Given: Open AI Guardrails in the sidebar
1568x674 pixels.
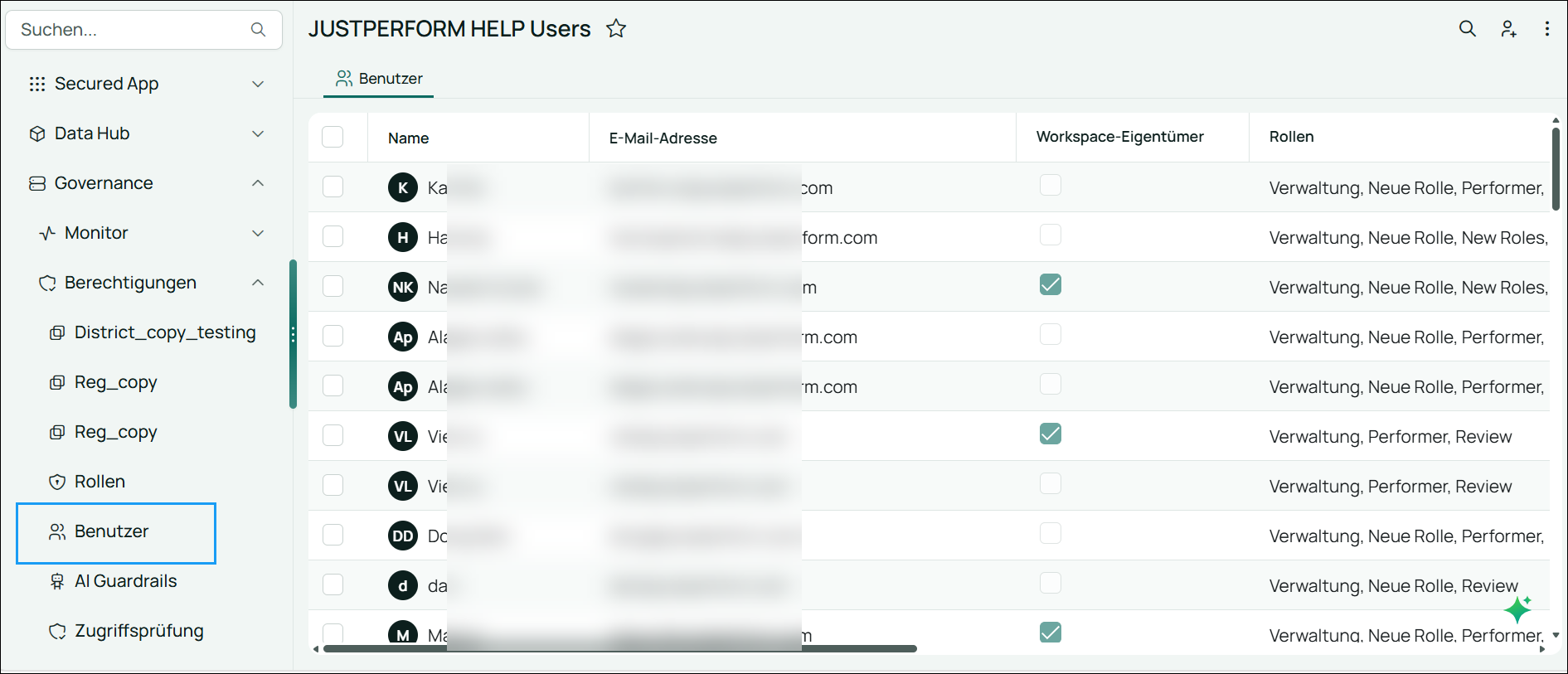Looking at the screenshot, I should click(125, 581).
